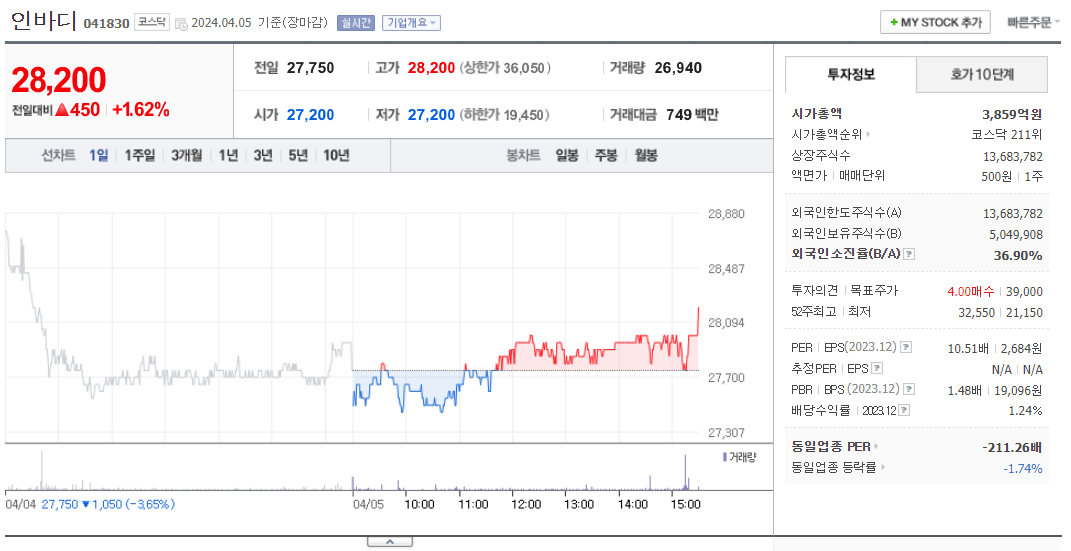This screenshot has width=1071, height=551.
Task: Click the 시가 value 27,200
Action: tap(310, 115)
